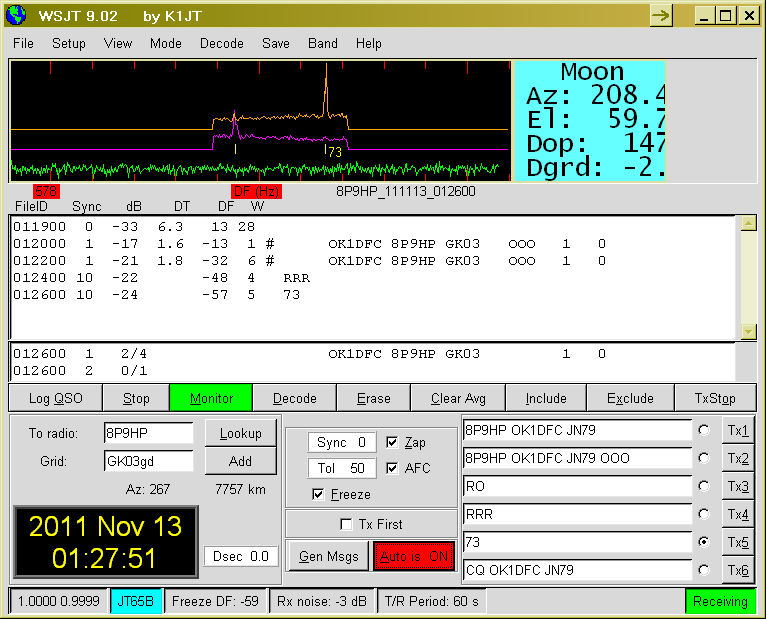Click the Tx1 button
Viewport: 766px width, 619px height.
tap(737, 430)
